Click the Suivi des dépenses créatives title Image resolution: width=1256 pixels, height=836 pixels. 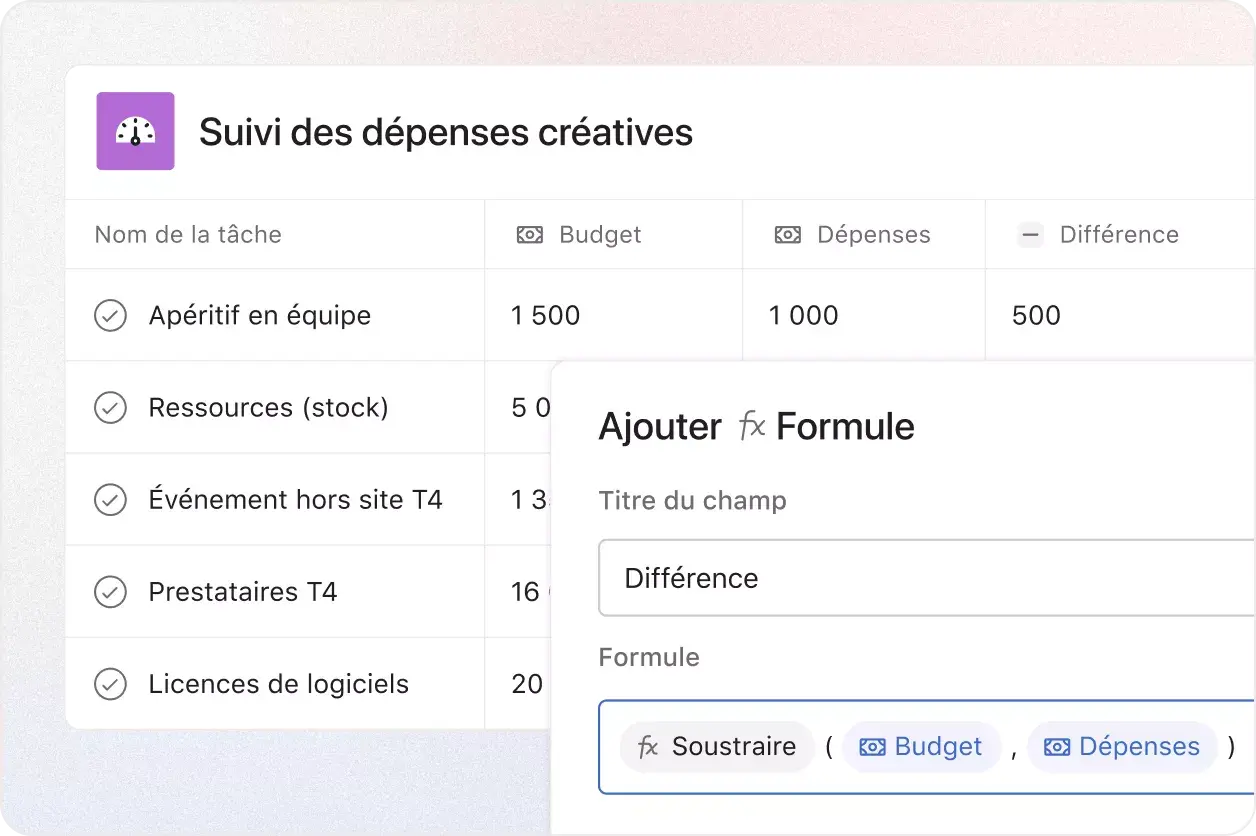pyautogui.click(x=446, y=131)
